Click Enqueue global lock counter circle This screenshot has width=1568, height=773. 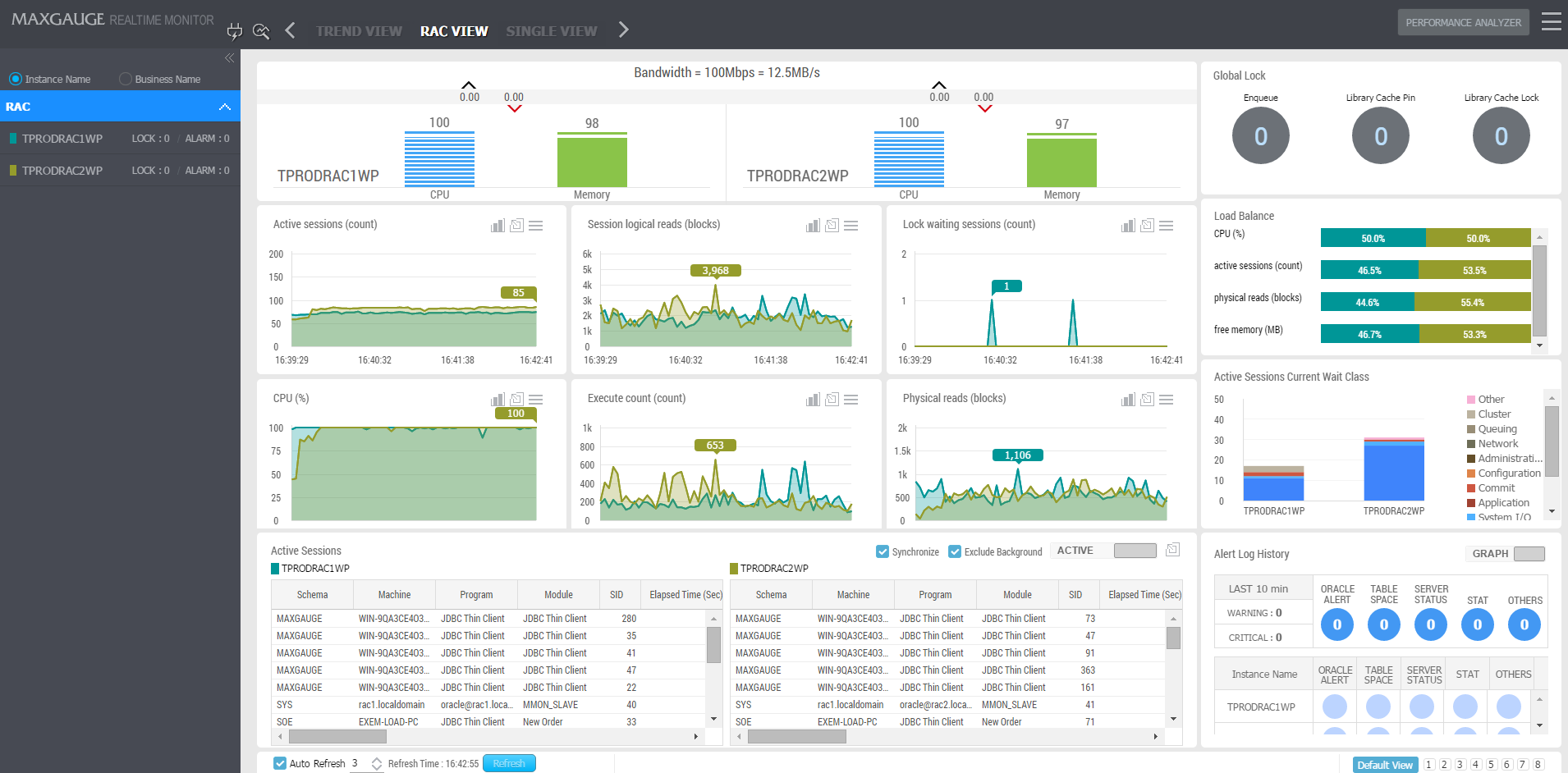(x=1261, y=135)
